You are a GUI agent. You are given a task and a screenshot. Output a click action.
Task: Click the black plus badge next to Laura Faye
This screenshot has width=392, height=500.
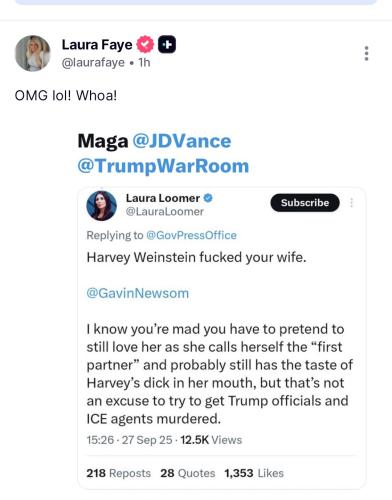click(x=167, y=44)
